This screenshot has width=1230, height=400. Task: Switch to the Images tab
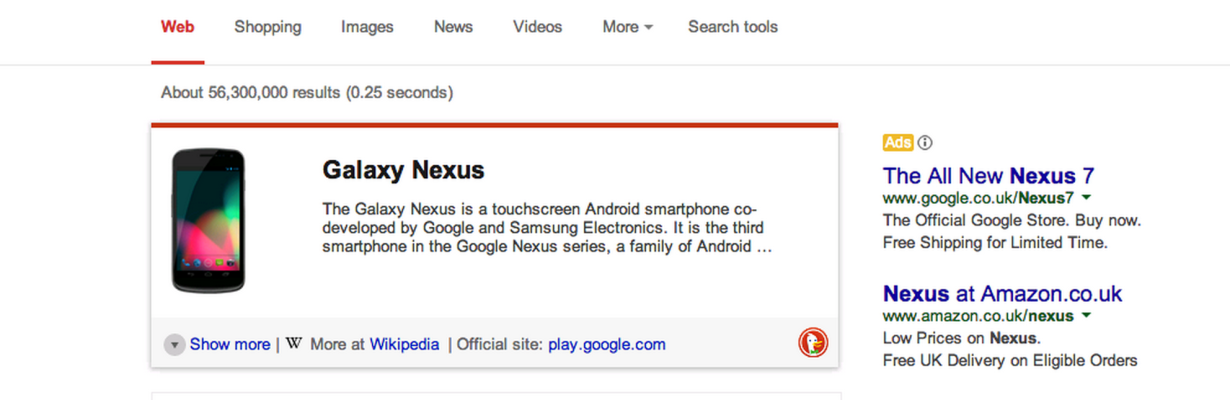click(x=367, y=27)
